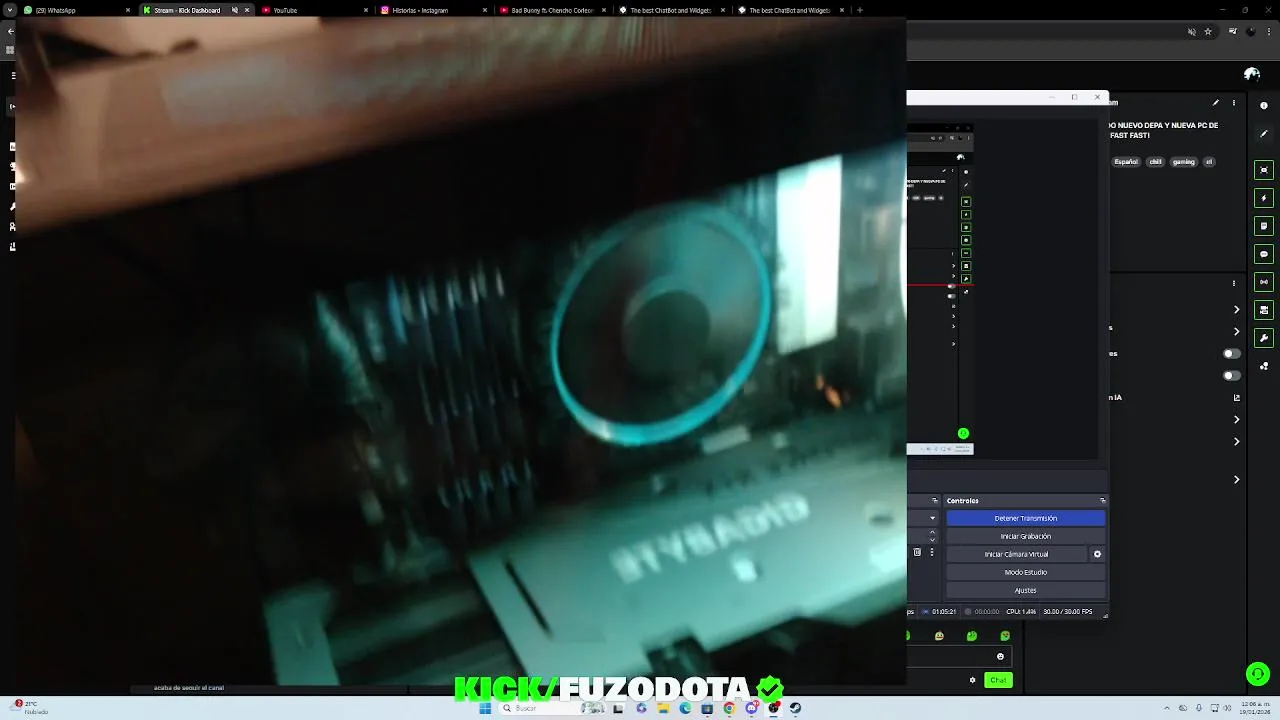The image size is (1280, 720).
Task: Edit stream title pencil icon
Action: click(x=1216, y=102)
